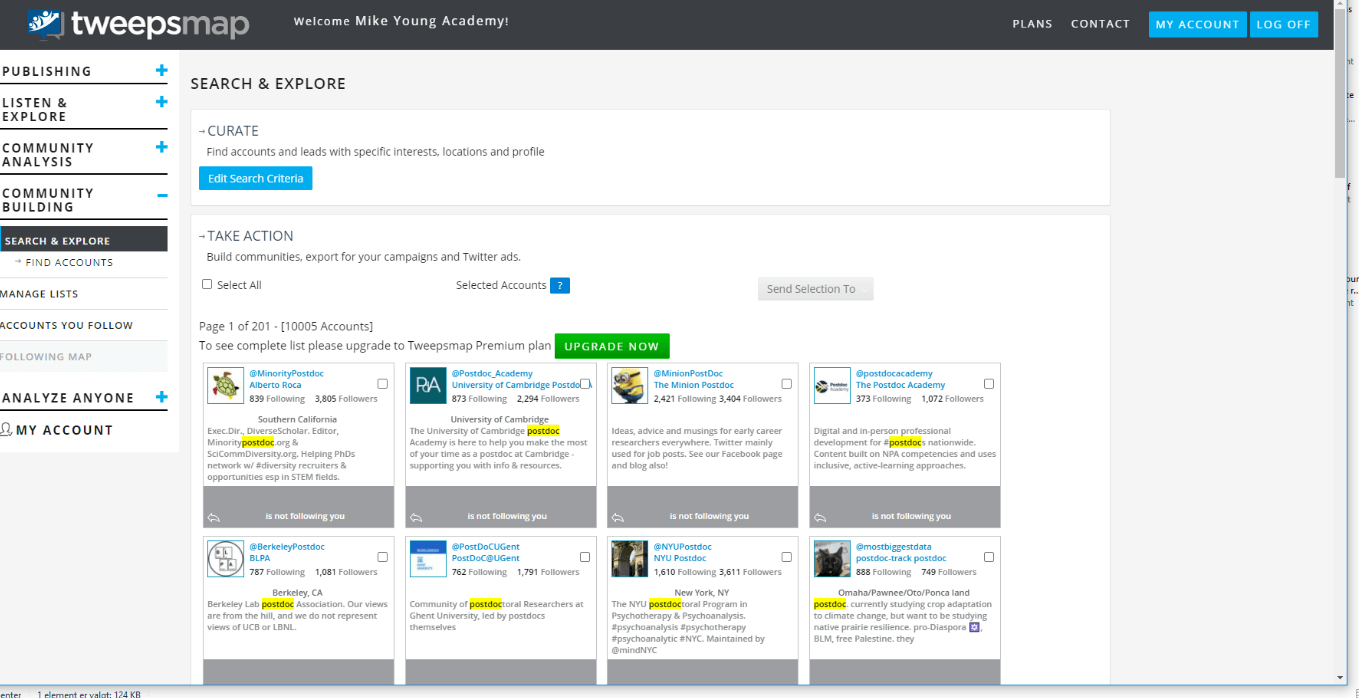Viewport: 1359px width, 698px height.
Task: Click the vertical scrollbar thumb
Action: pyautogui.click(x=1340, y=95)
